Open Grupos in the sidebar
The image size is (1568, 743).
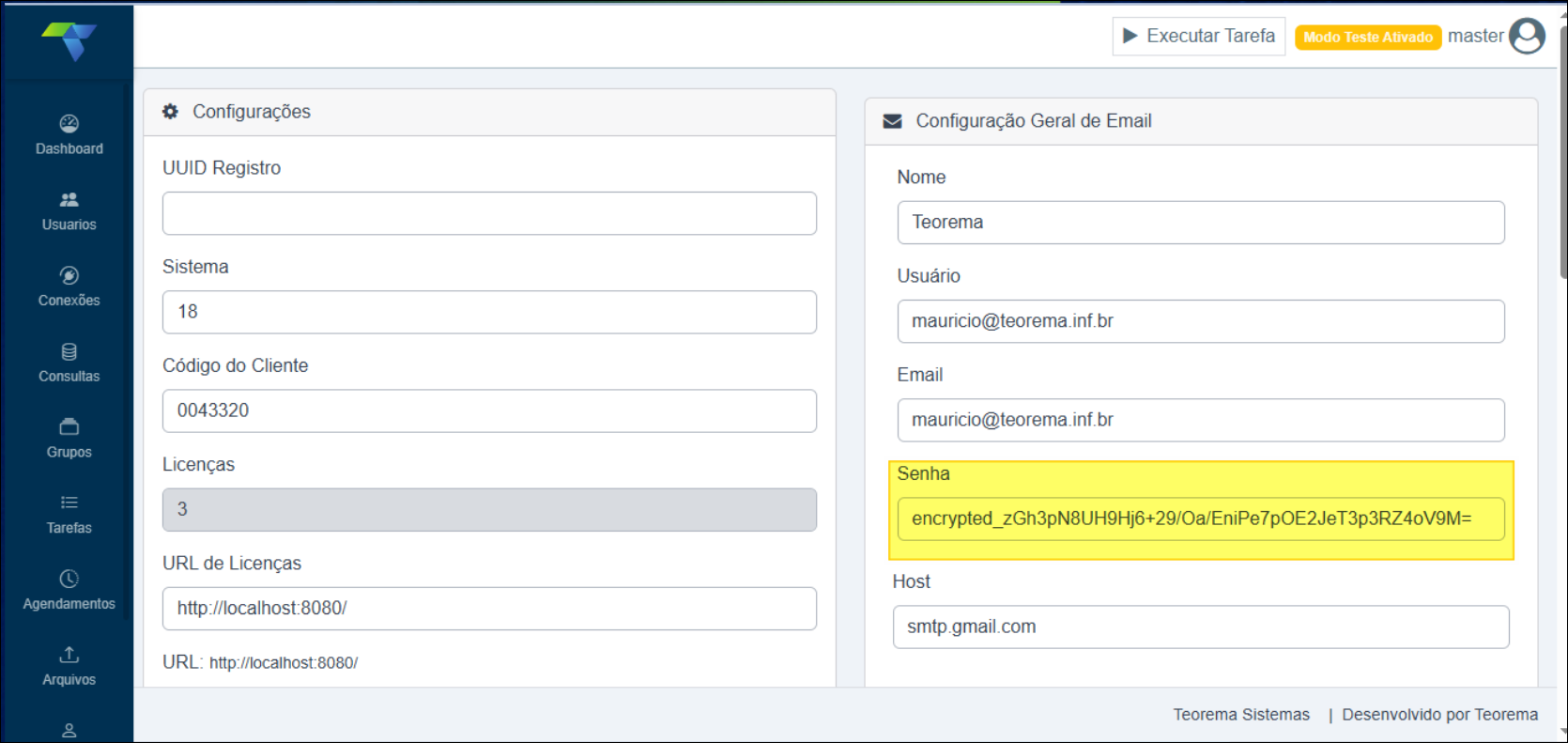(x=69, y=427)
